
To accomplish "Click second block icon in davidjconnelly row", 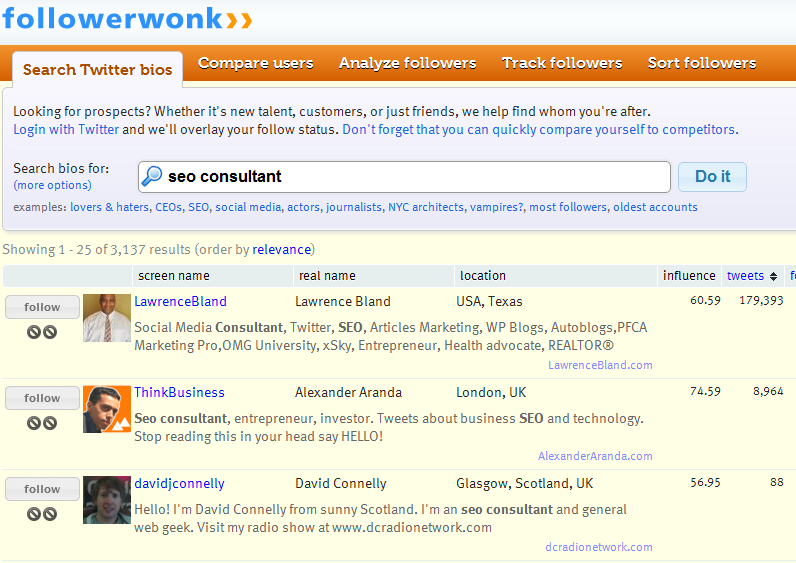I will coord(50,514).
